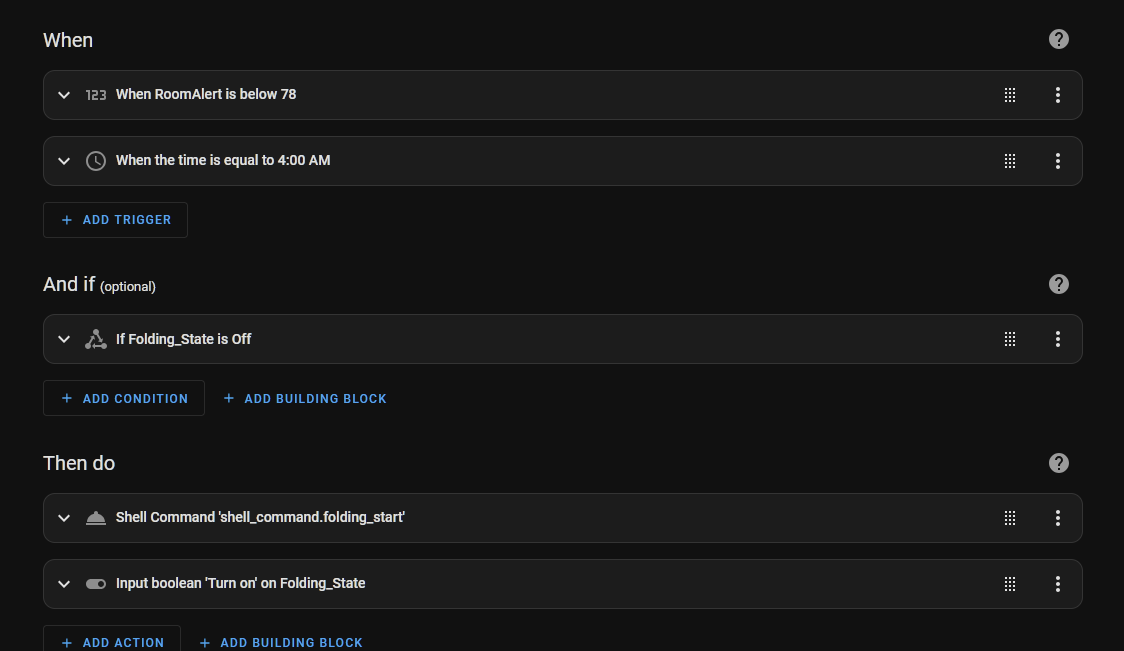The width and height of the screenshot is (1124, 651).
Task: Click drag handle of Folding_State condition
Action: (1009, 339)
